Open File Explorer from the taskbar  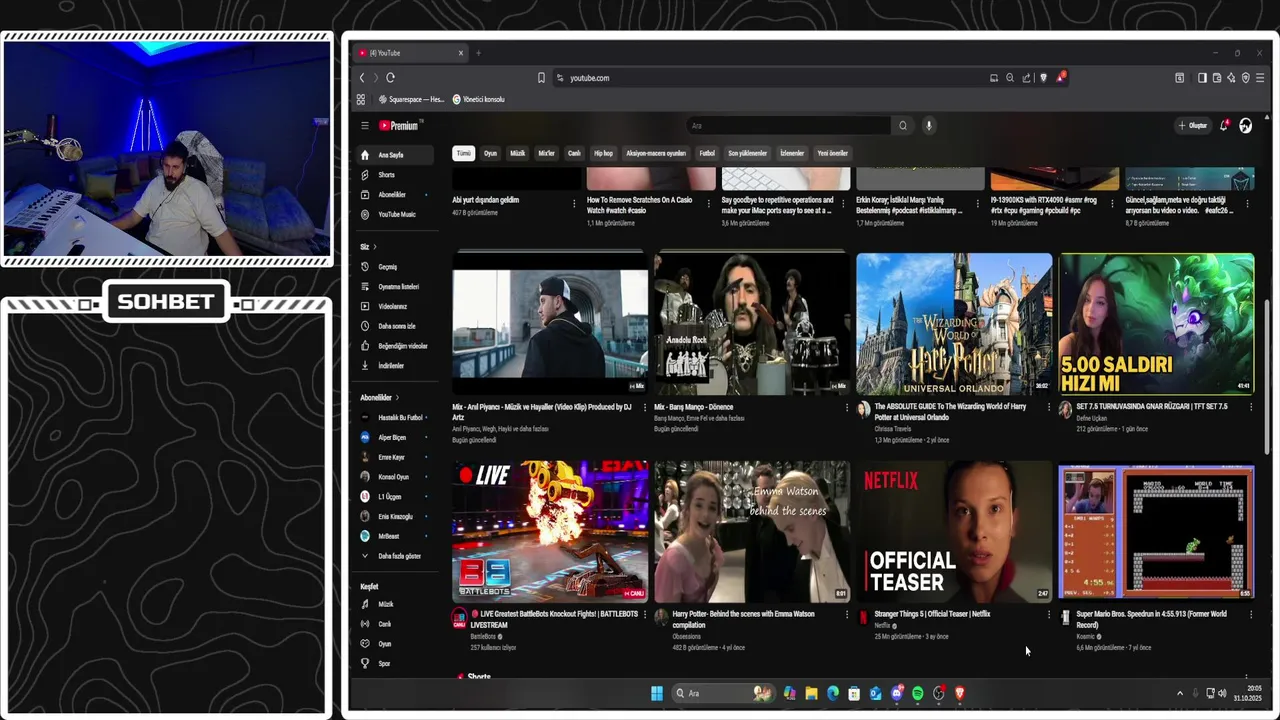(x=811, y=693)
